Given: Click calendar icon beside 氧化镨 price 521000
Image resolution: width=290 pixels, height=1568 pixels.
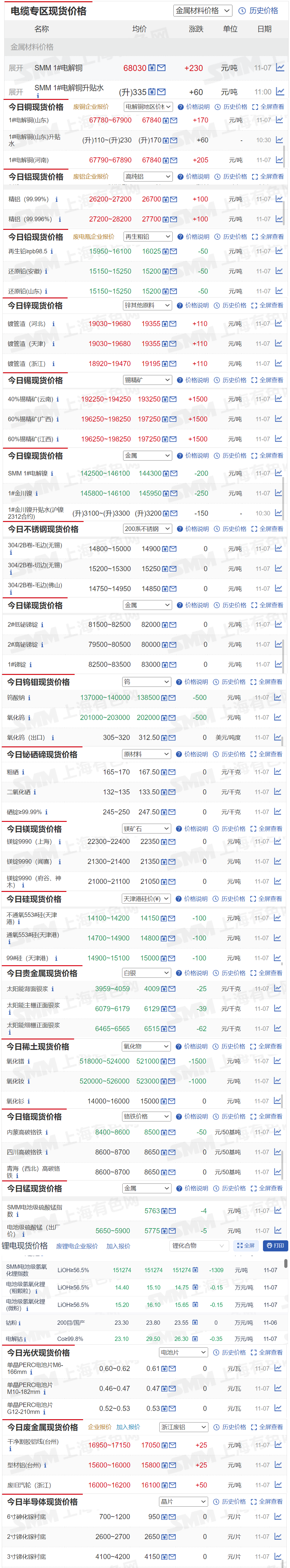Looking at the screenshot, I should (164, 1062).
